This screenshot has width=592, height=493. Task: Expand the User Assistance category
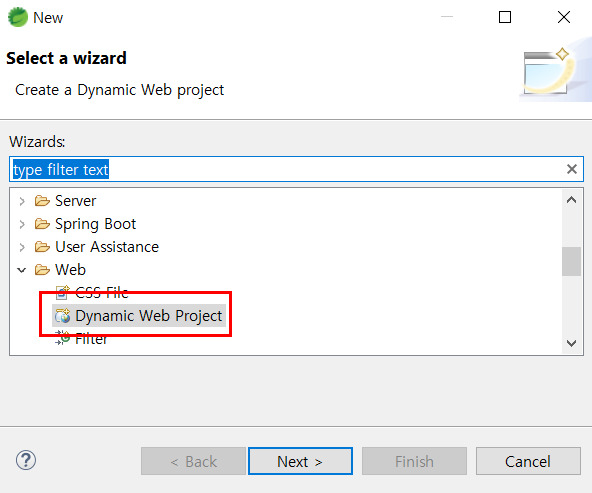click(x=22, y=247)
